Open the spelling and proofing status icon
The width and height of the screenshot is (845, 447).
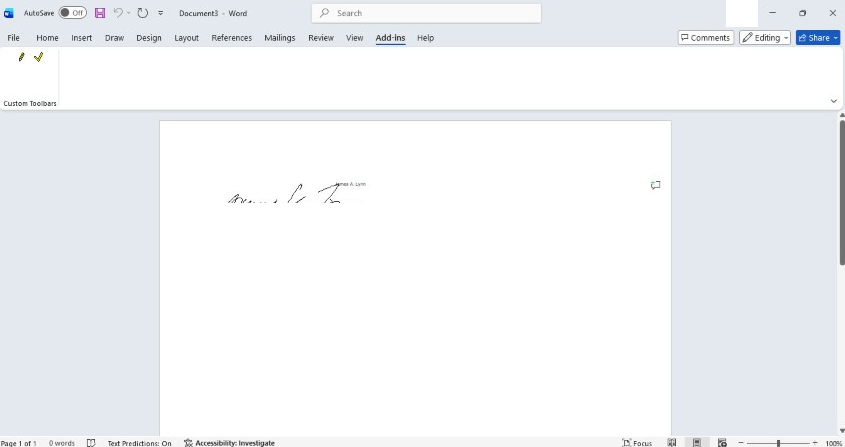pyautogui.click(x=91, y=443)
